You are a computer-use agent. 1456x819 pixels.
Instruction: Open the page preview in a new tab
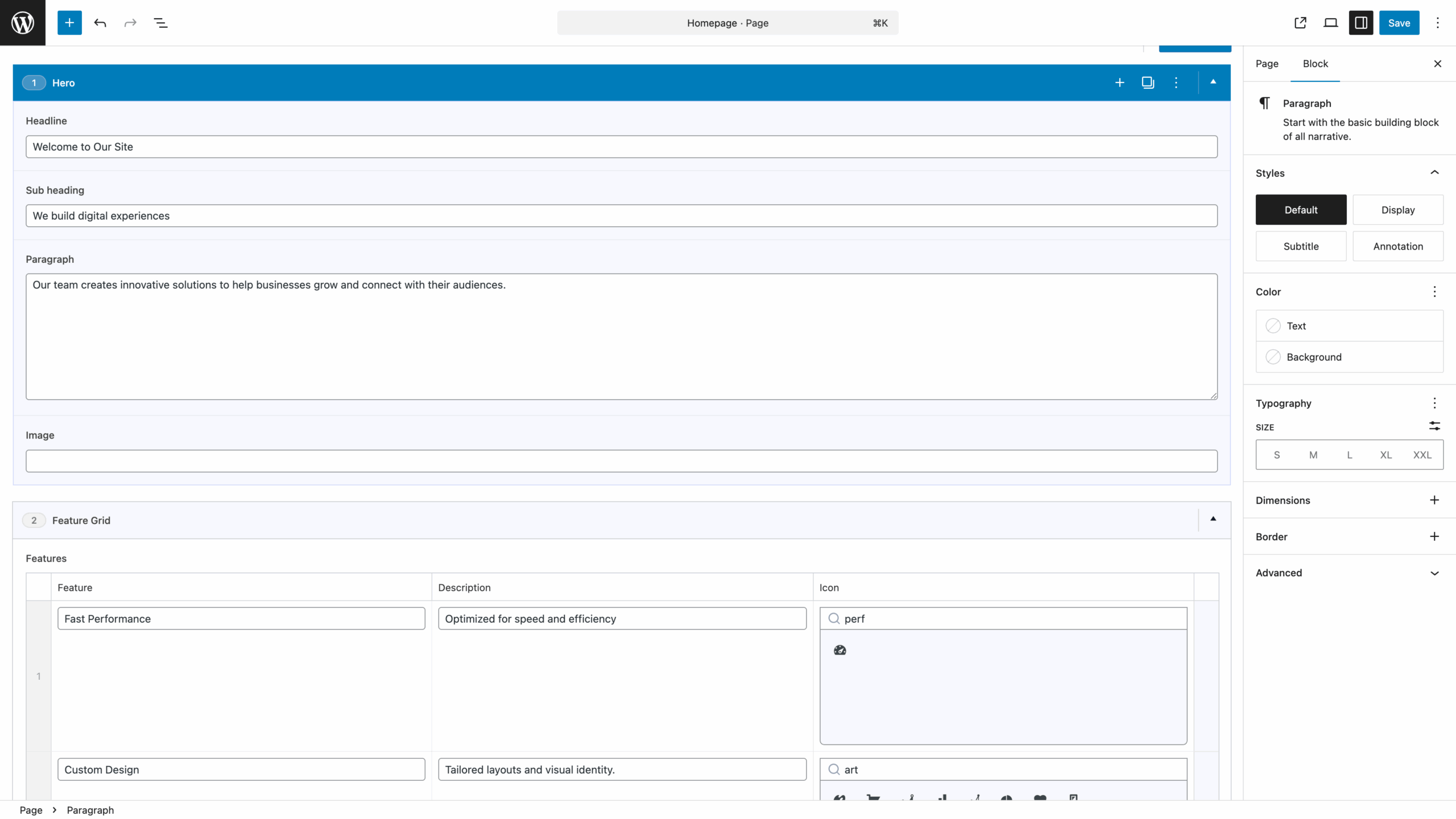tap(1300, 23)
